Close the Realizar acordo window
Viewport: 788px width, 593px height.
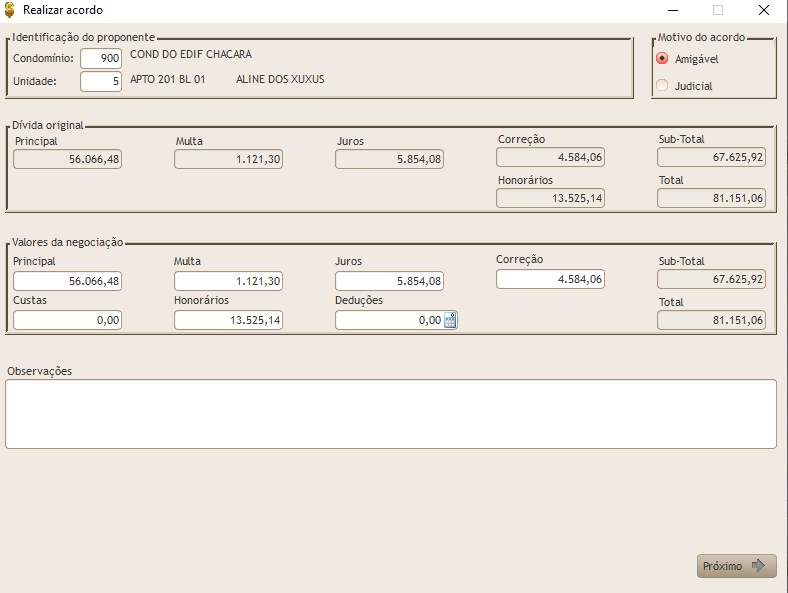click(x=764, y=10)
